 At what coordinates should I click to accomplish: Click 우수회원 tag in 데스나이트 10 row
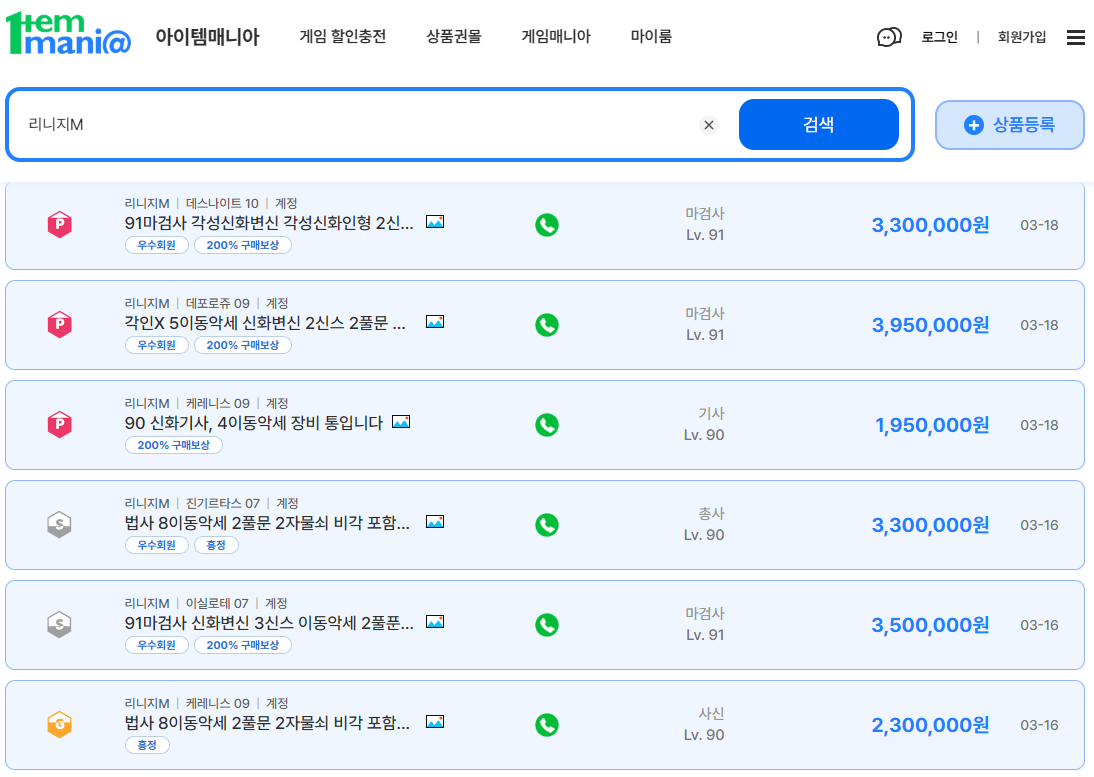click(x=156, y=246)
